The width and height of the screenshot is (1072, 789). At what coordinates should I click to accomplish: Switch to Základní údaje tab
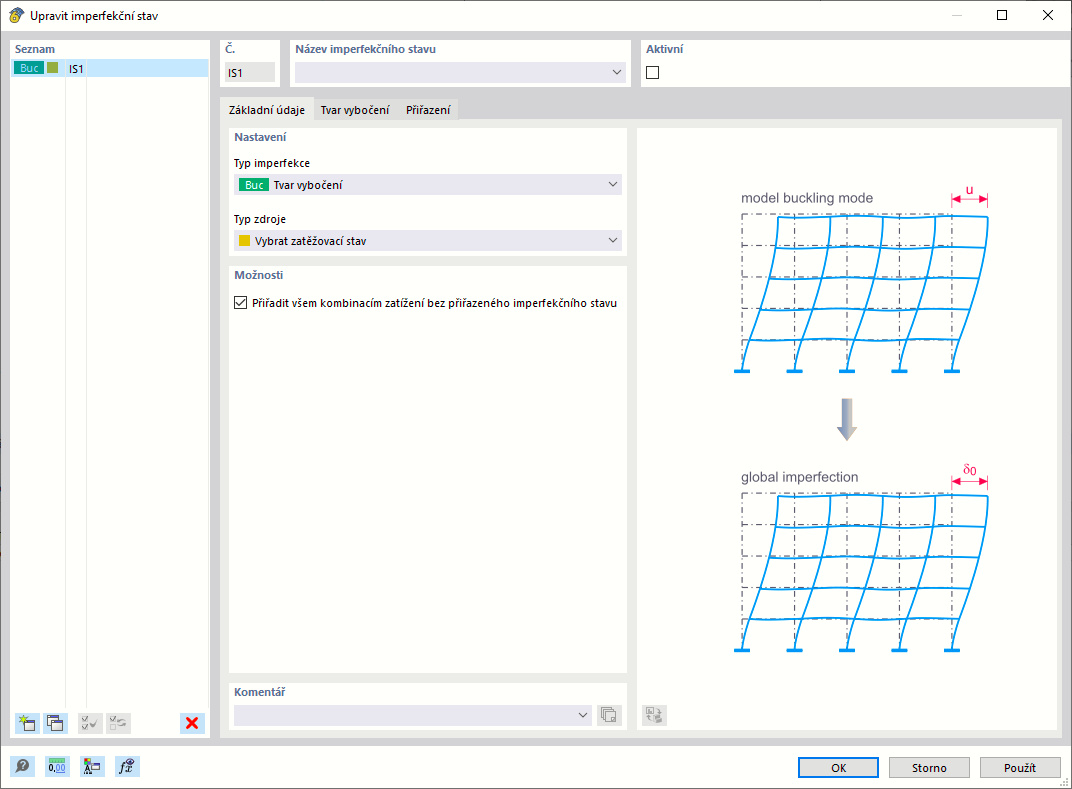pos(267,109)
